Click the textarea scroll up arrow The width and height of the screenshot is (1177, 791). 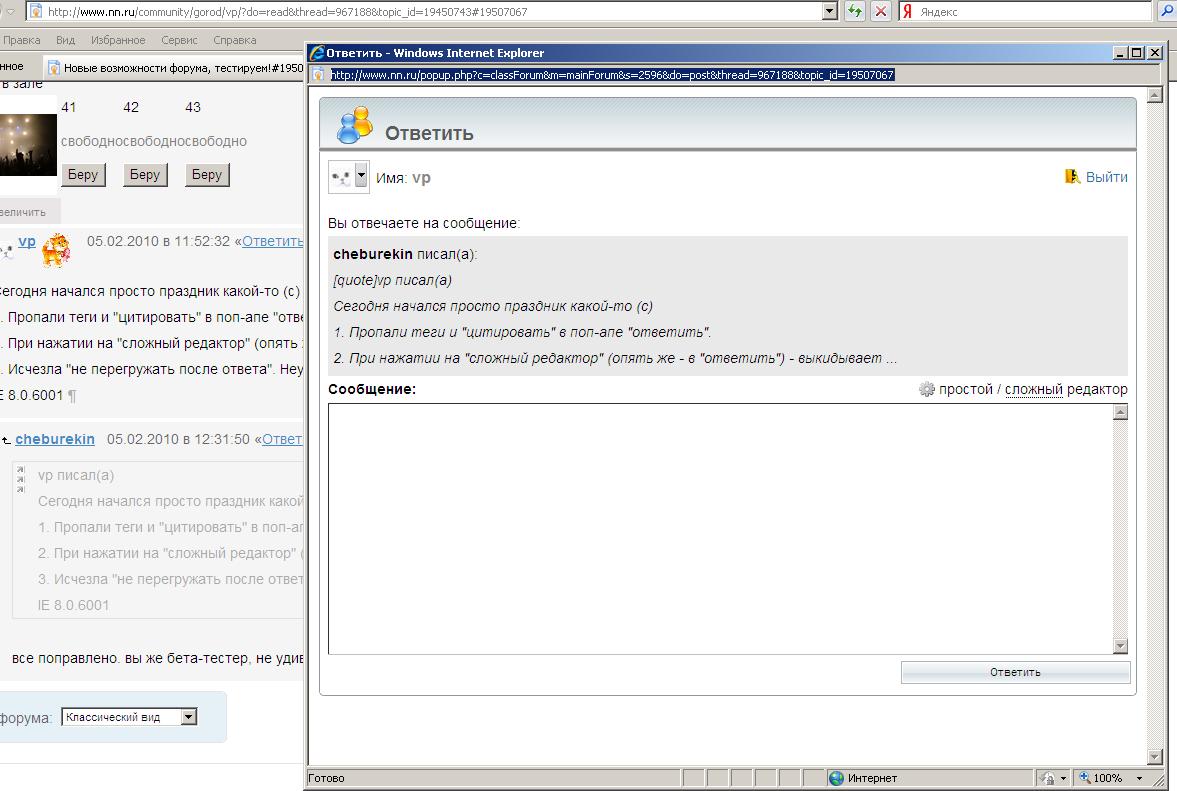[x=1120, y=412]
